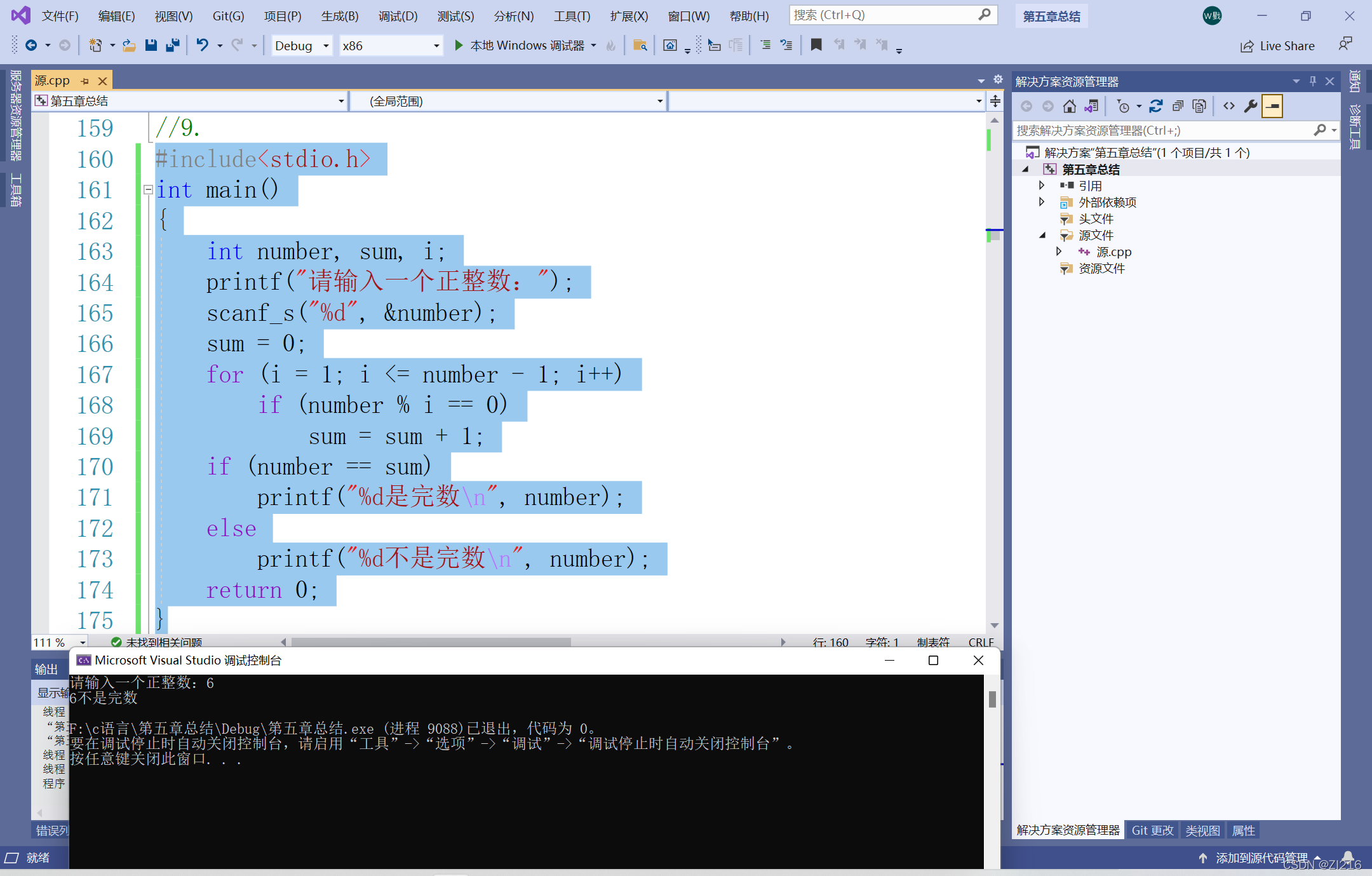Click the Preview Selected Items icon
This screenshot has width=1372, height=876.
[1272, 106]
